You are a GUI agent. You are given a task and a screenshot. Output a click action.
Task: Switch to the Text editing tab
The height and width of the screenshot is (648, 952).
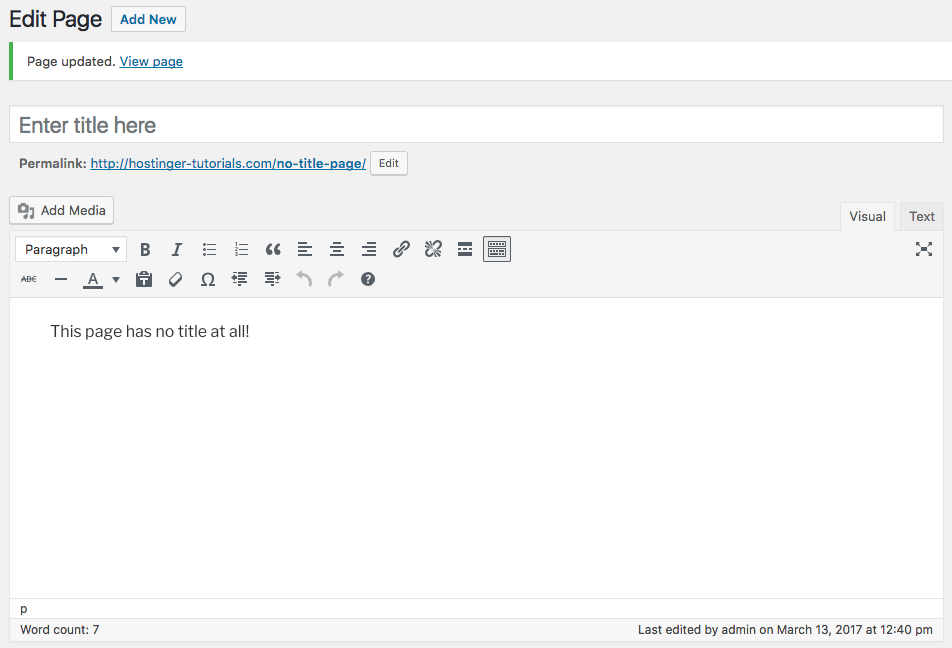[x=920, y=216]
